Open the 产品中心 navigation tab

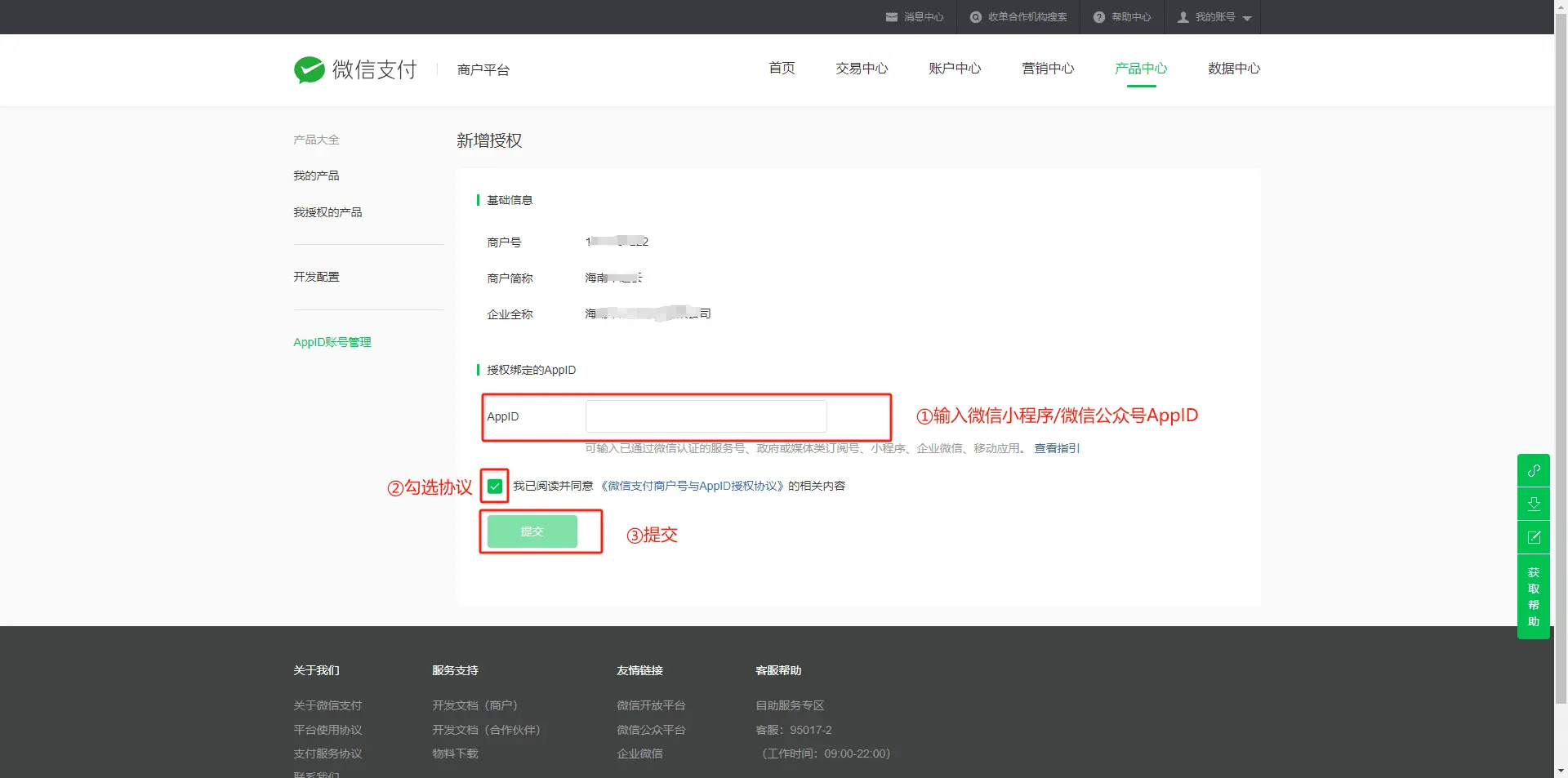point(1141,69)
